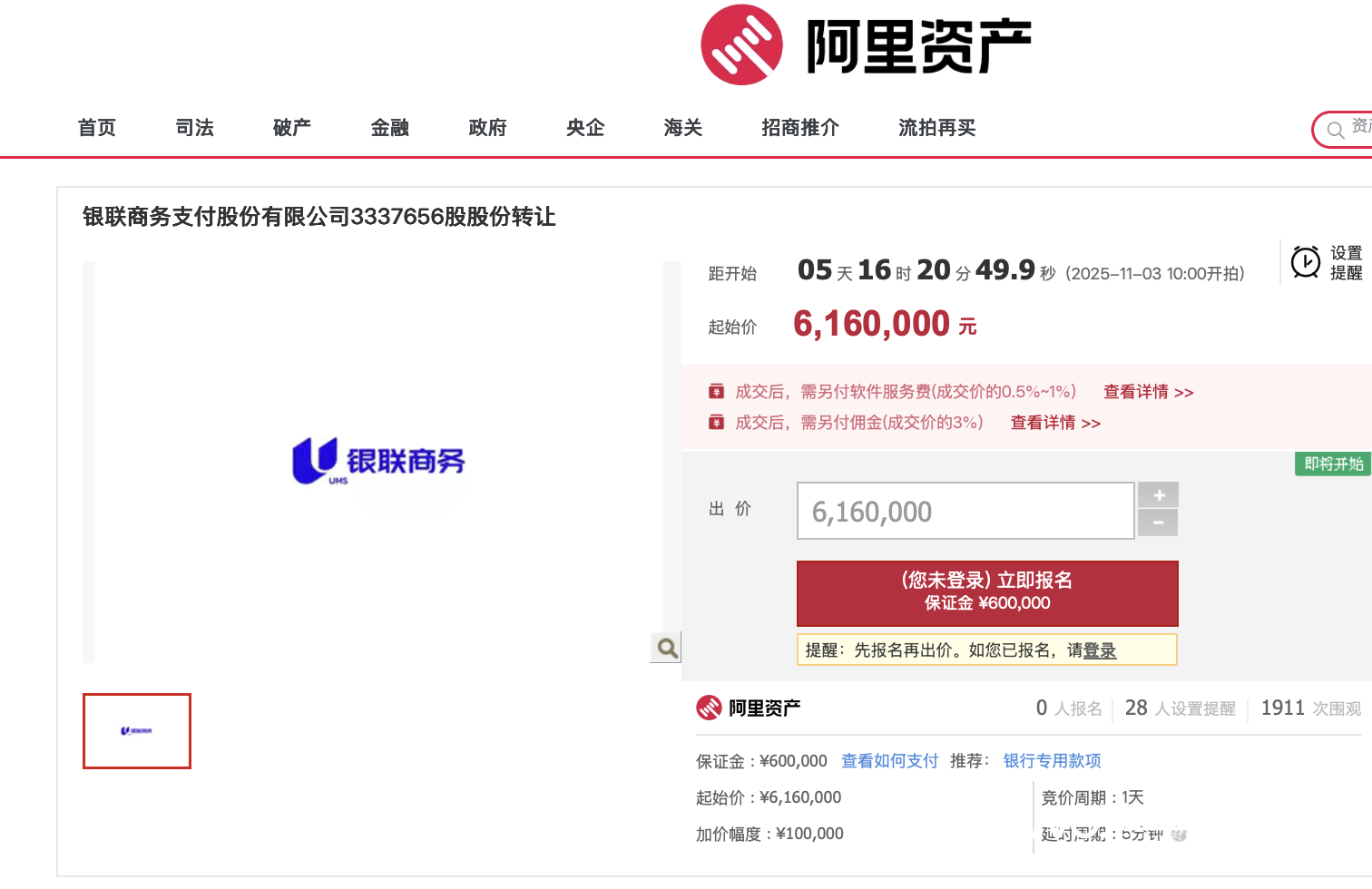1372x889 pixels.
Task: Select the UMS logo thumbnail below main image
Action: (136, 731)
